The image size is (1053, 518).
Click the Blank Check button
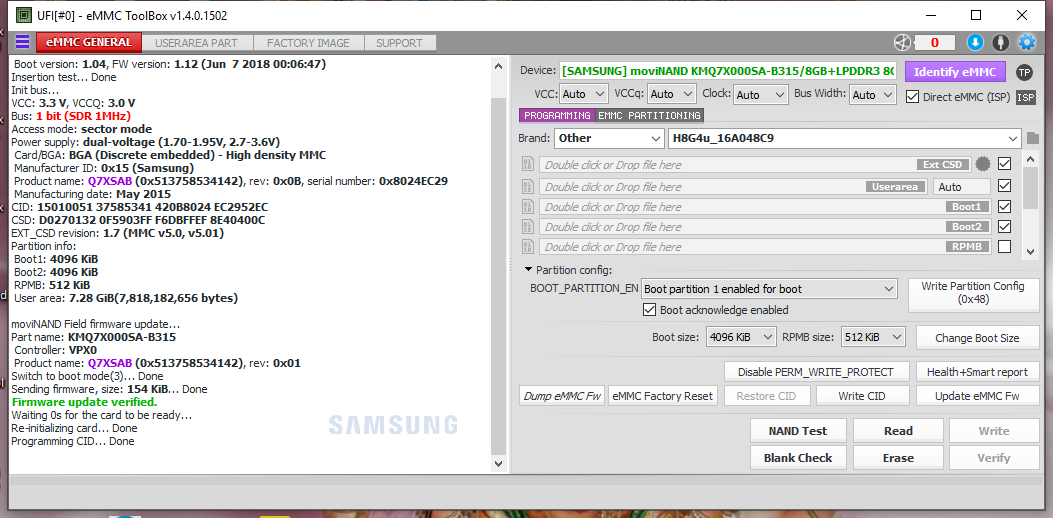point(798,458)
